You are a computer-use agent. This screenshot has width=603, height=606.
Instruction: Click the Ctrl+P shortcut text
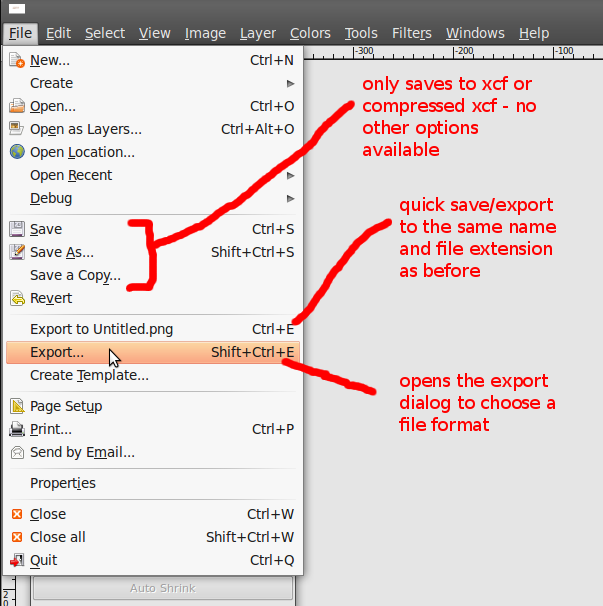pos(273,429)
